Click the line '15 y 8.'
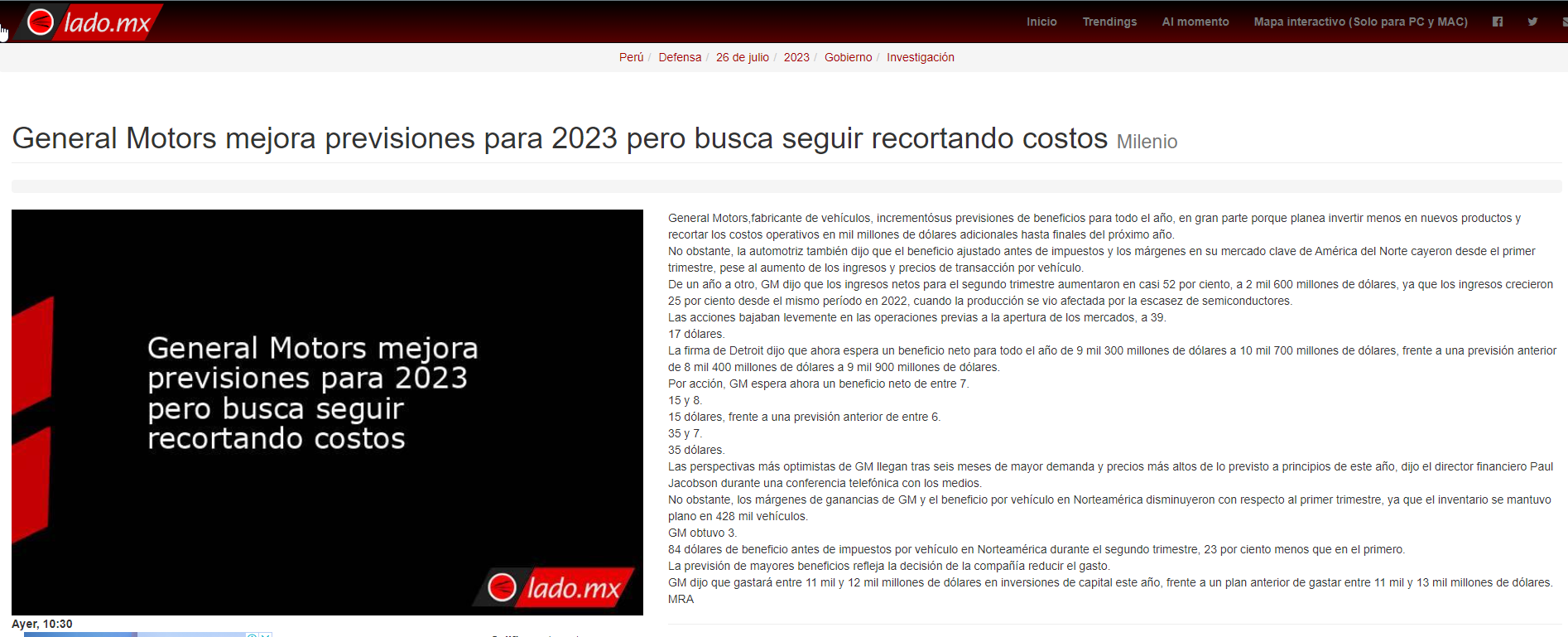This screenshot has width=1568, height=637. (x=685, y=400)
